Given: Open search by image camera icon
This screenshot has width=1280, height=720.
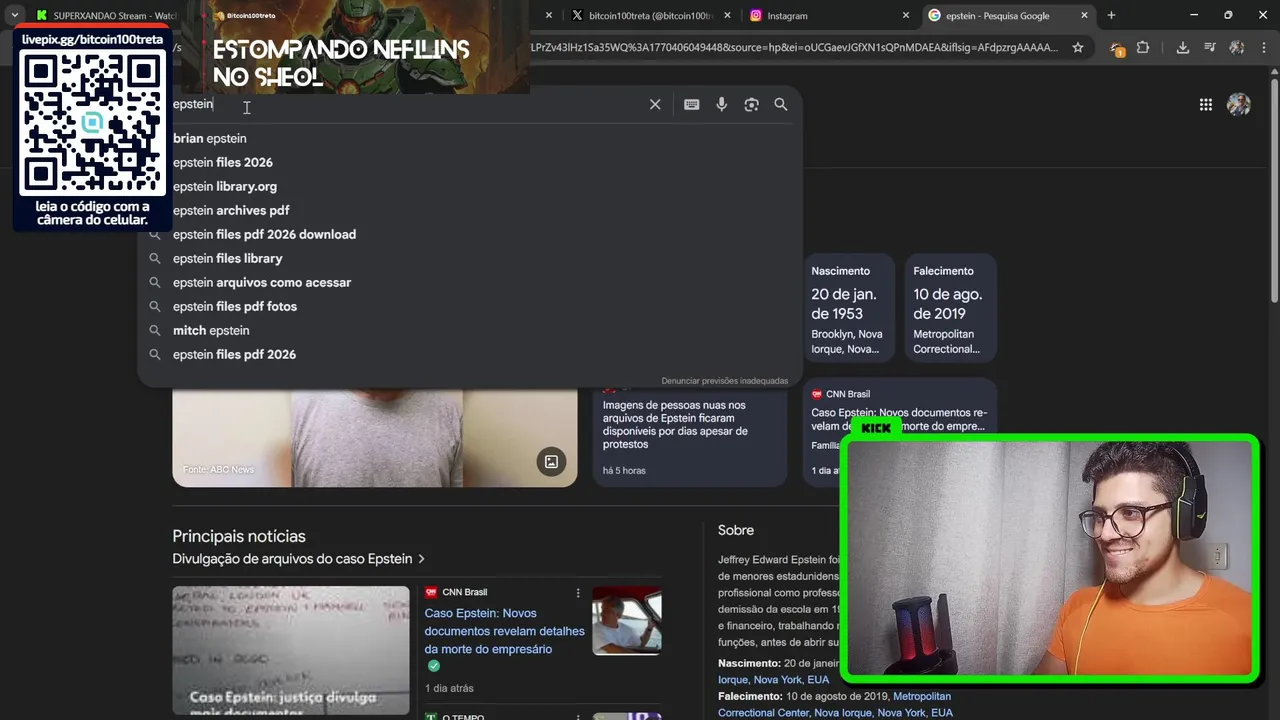Looking at the screenshot, I should coord(751,104).
